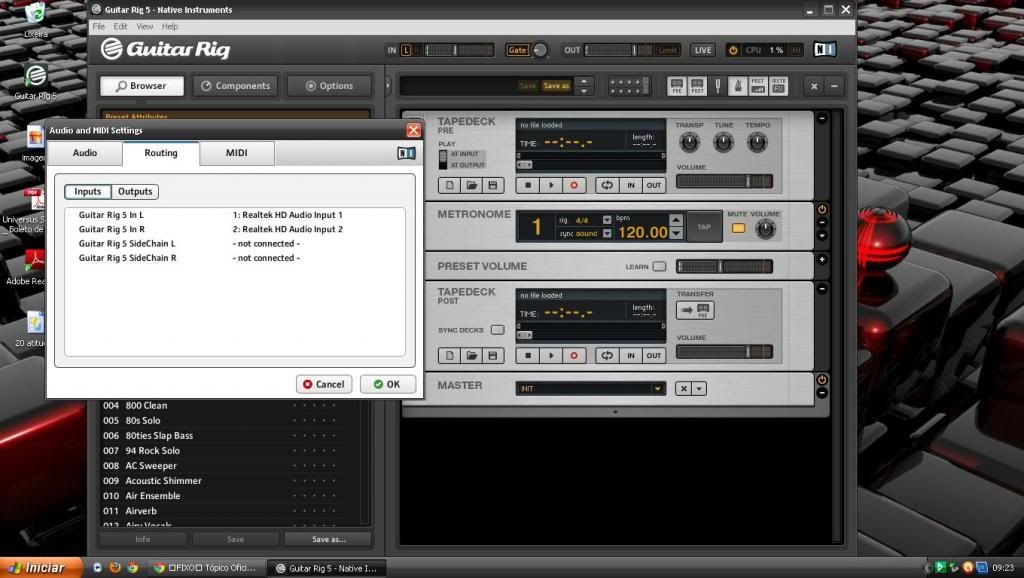Save recording icon in Tapedeck Post
The image size is (1024, 578).
pos(492,356)
